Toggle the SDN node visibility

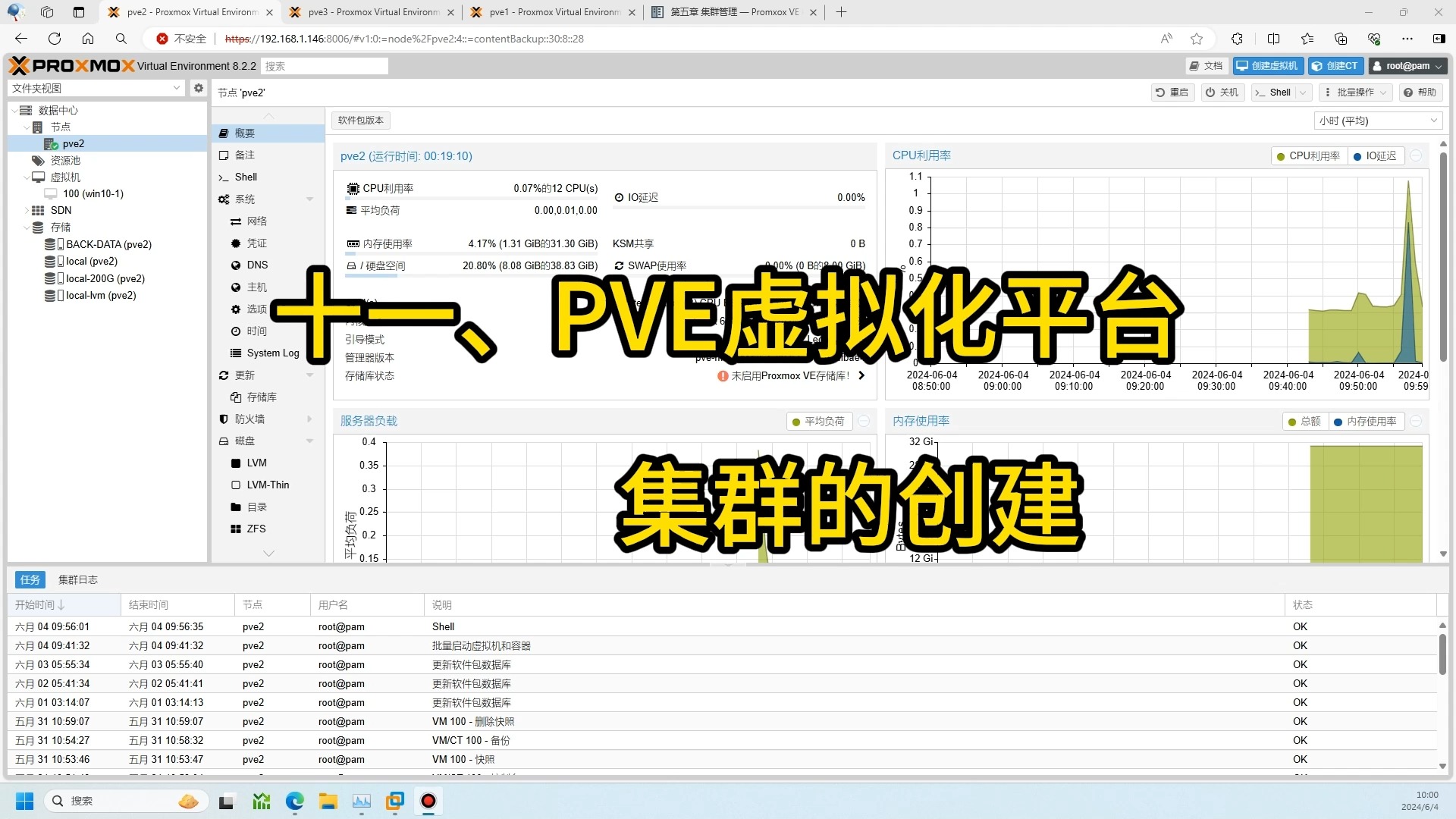click(x=26, y=210)
